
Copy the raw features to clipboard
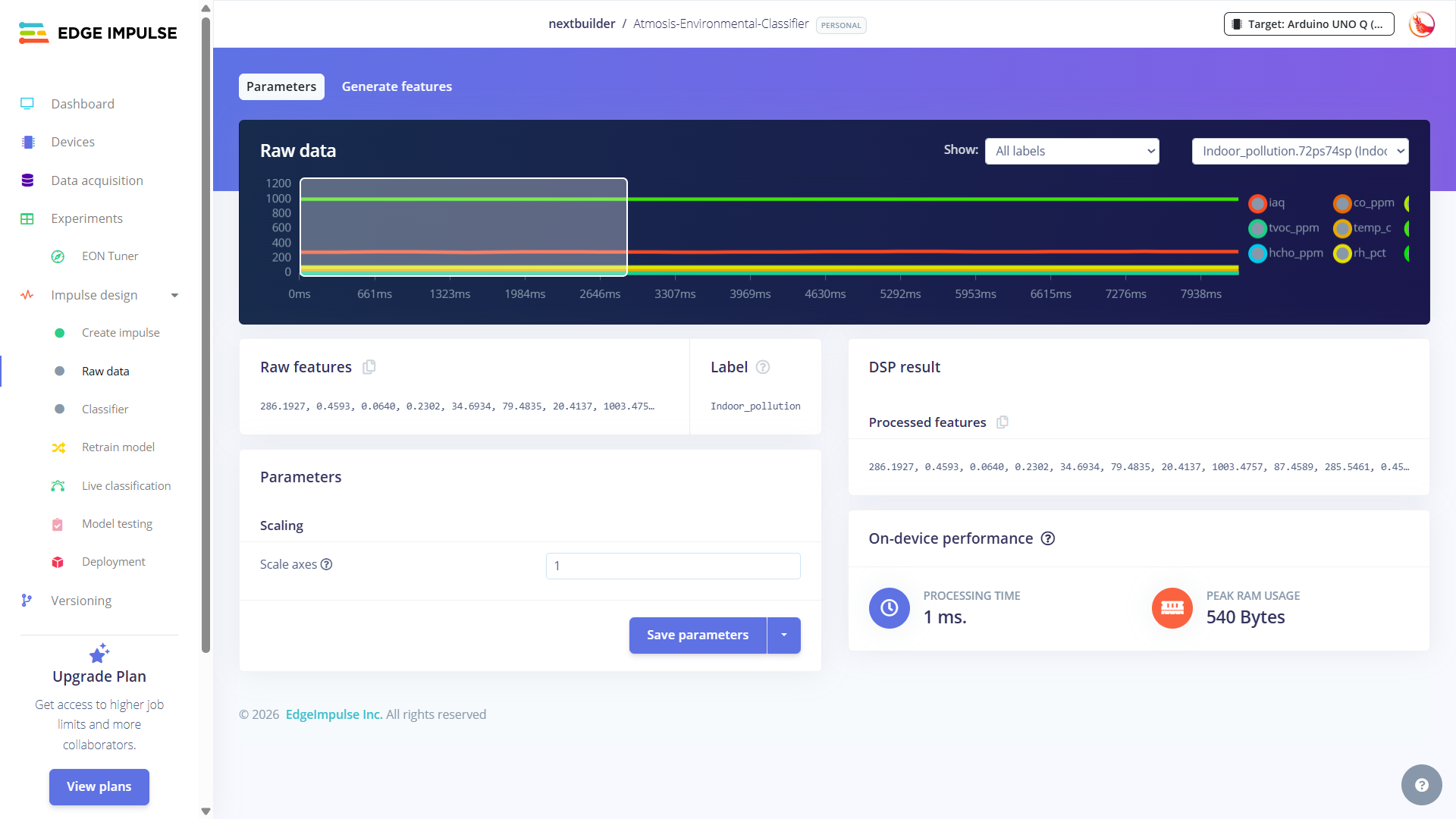[369, 367]
